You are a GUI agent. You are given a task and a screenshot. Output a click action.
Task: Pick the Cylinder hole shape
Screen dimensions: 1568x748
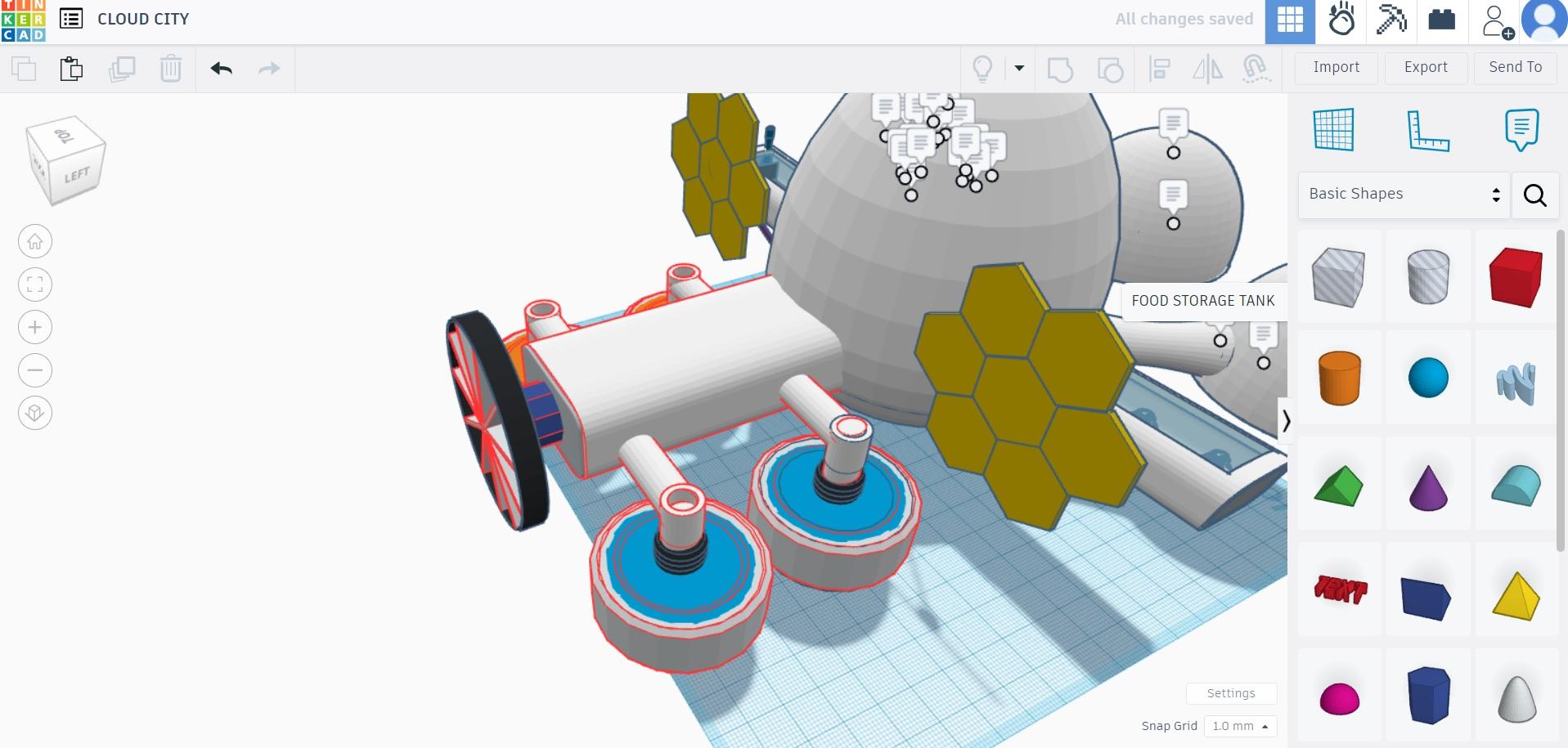tap(1428, 276)
